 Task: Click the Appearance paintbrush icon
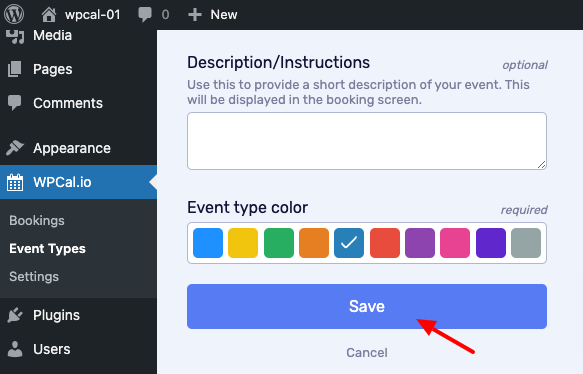pos(15,148)
